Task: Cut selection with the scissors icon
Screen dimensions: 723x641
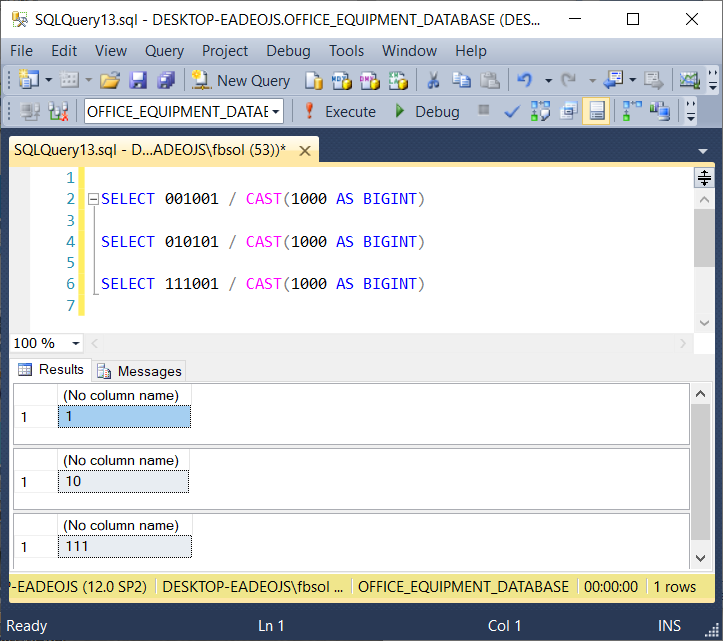Action: pos(434,80)
